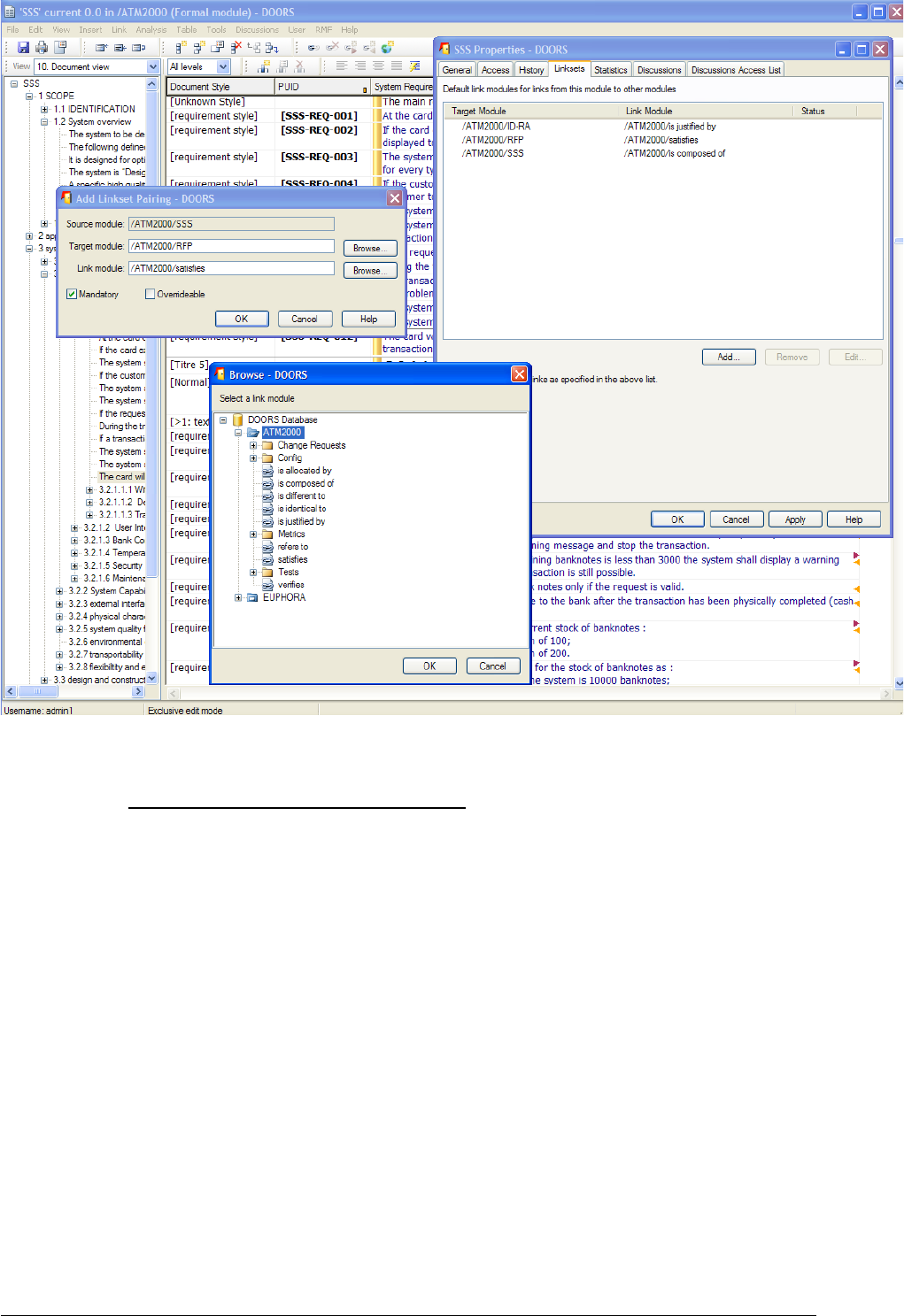The width and height of the screenshot is (904, 1316).
Task: Click the EUPHORA project icon
Action: (x=252, y=597)
